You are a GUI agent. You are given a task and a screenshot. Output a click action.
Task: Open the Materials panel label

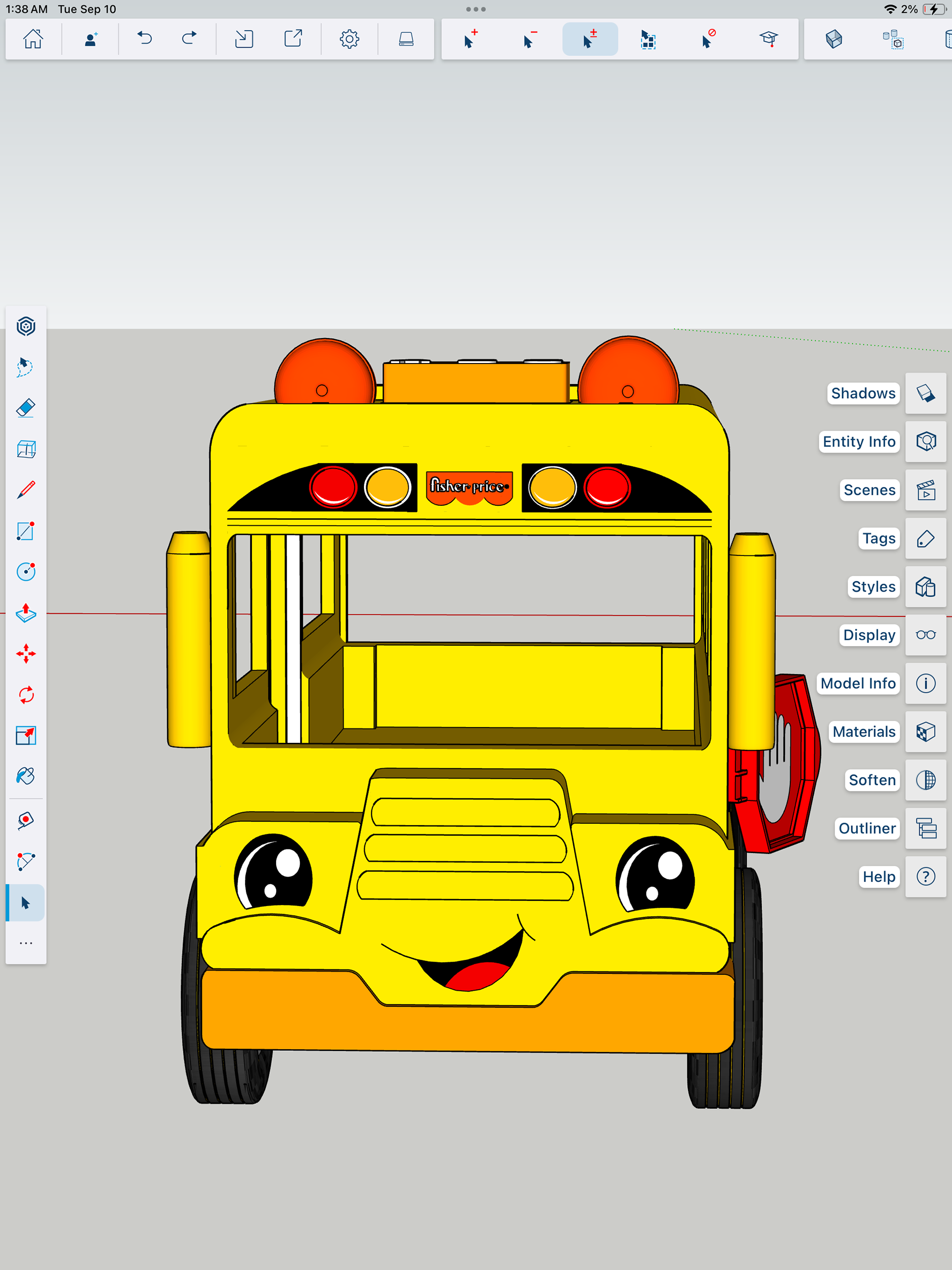[x=864, y=731]
